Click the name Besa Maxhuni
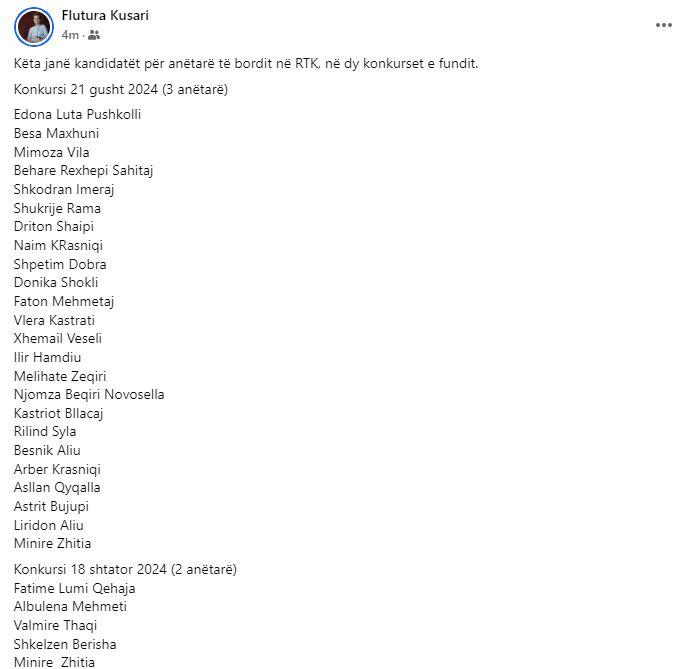 [x=56, y=133]
